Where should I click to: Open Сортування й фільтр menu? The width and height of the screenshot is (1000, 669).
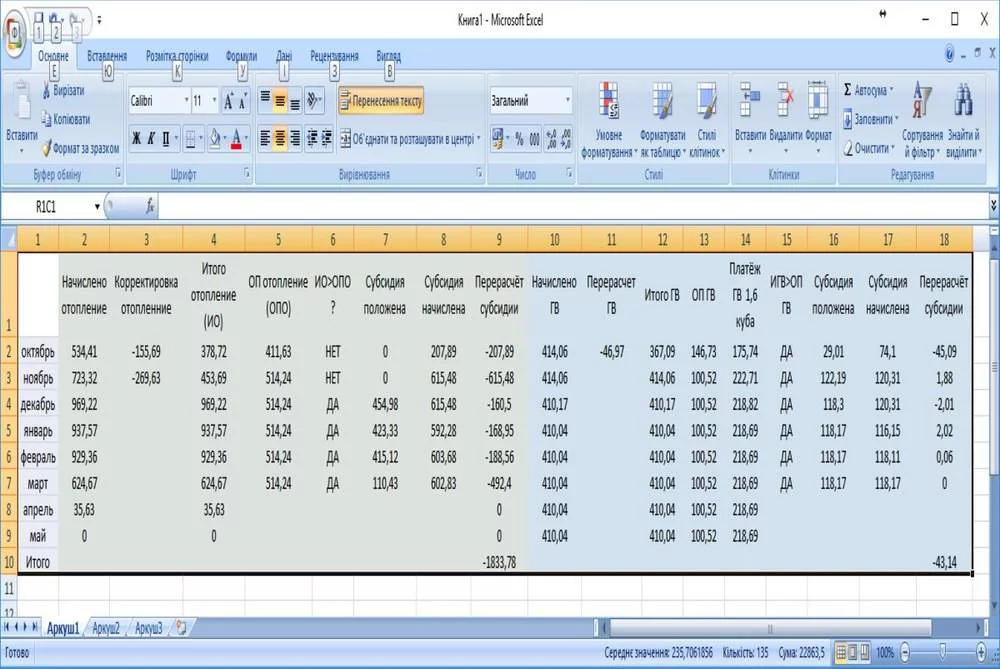pyautogui.click(x=922, y=120)
